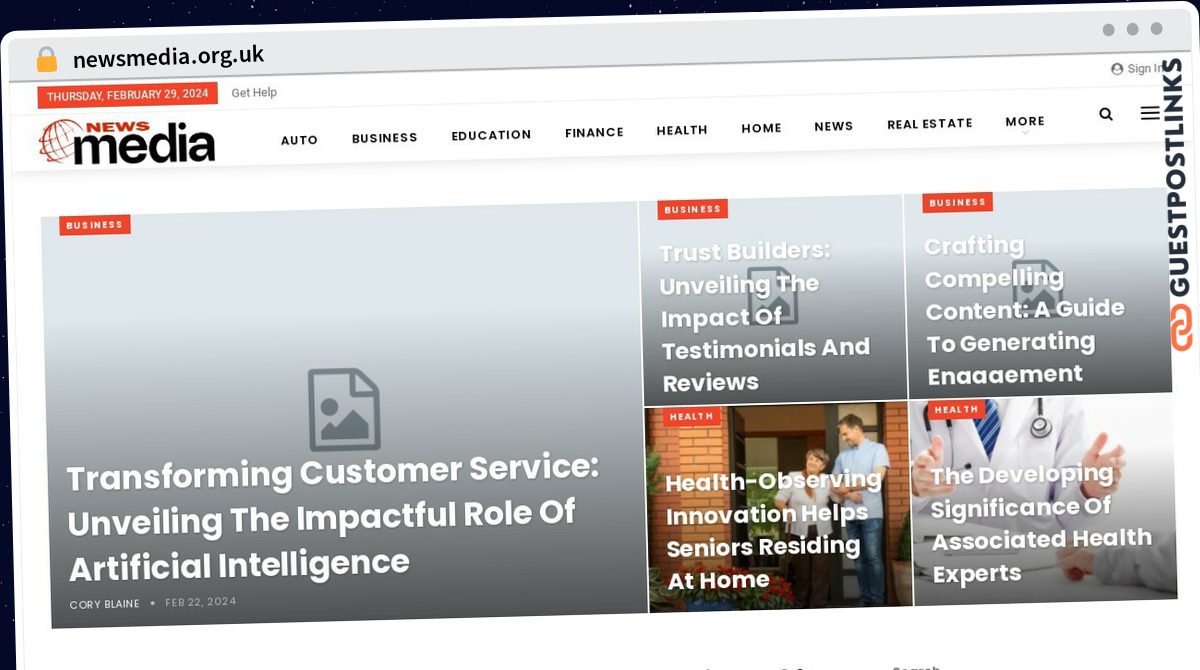Click the padlock icon in address bar
This screenshot has width=1200, height=670.
(47, 60)
